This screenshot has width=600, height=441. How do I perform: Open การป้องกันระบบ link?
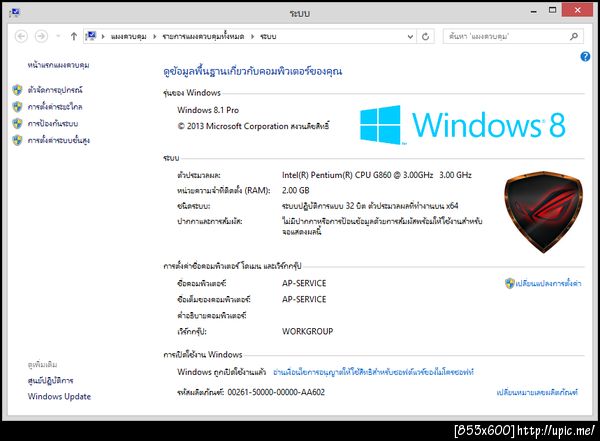[53, 124]
